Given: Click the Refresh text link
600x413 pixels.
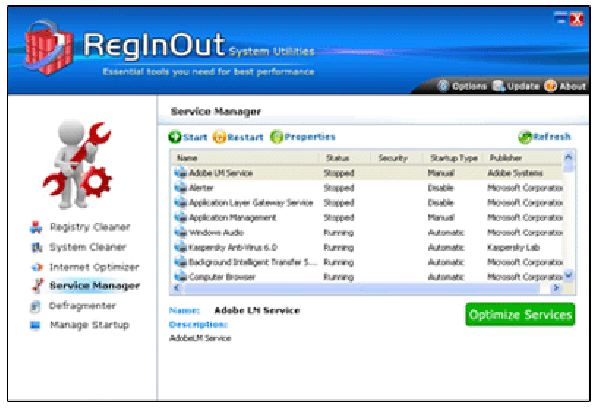Looking at the screenshot, I should (x=552, y=137).
